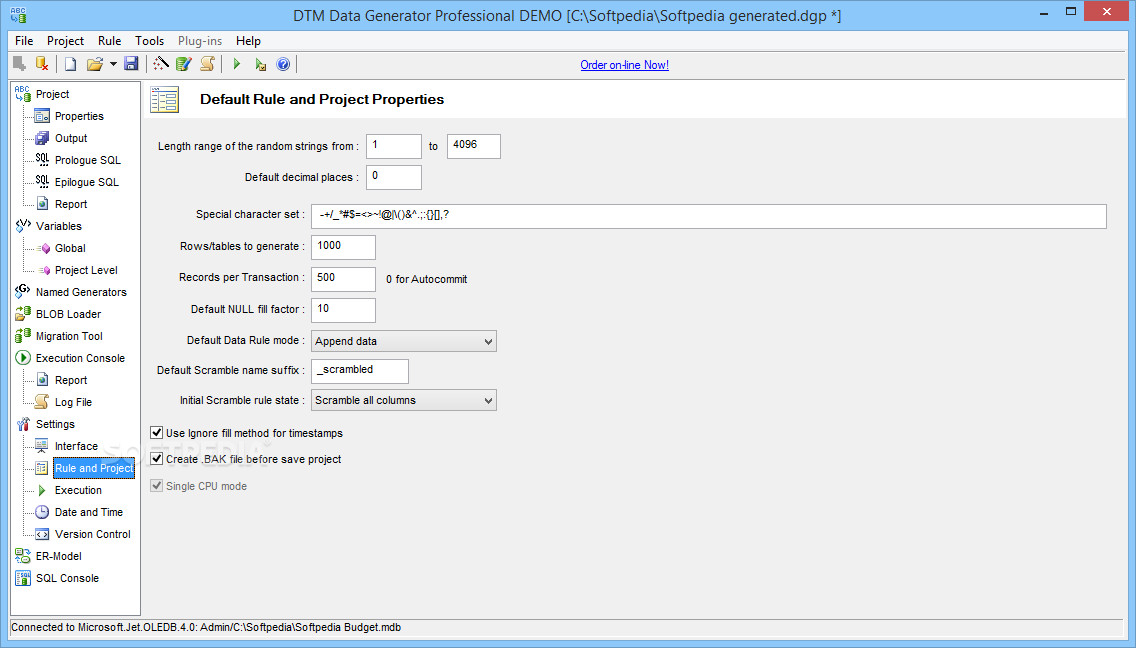
Task: Open the Log File item
Action: (73, 402)
